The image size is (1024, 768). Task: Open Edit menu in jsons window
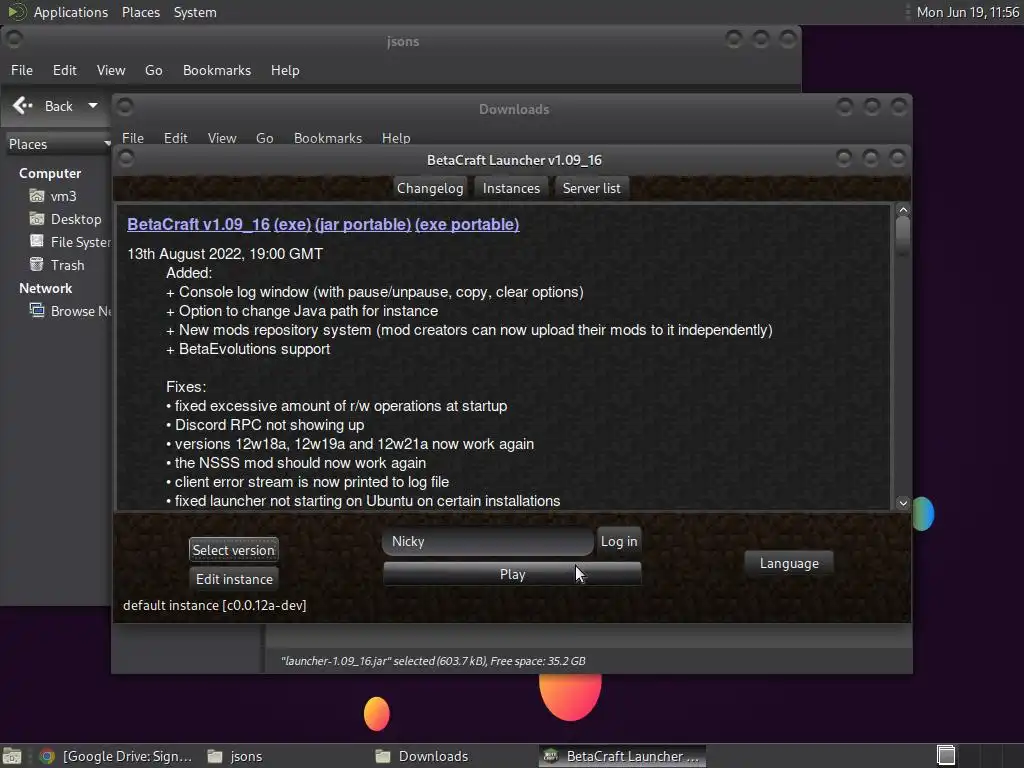tap(65, 70)
